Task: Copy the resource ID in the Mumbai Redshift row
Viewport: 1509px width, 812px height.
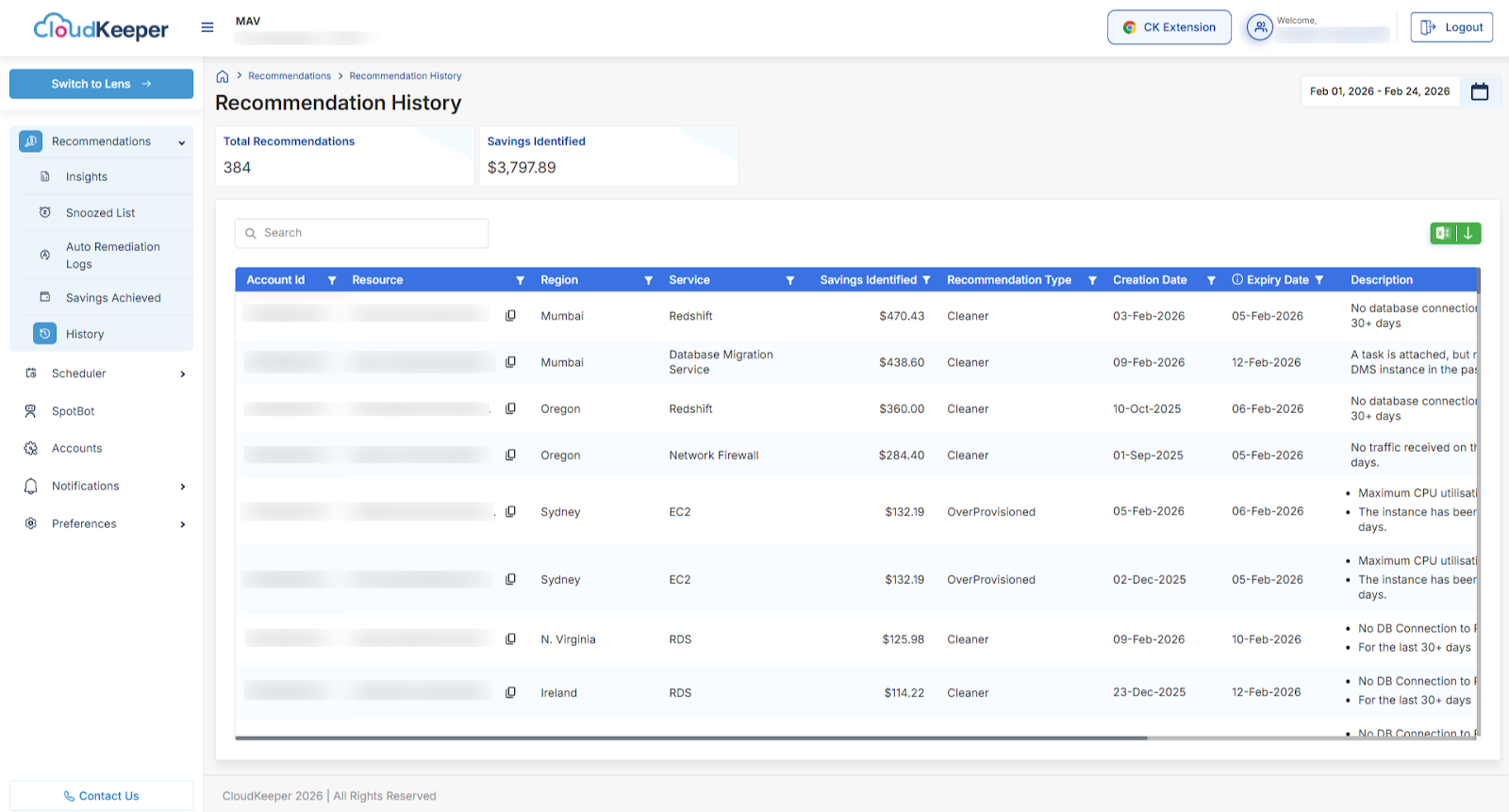Action: [510, 316]
